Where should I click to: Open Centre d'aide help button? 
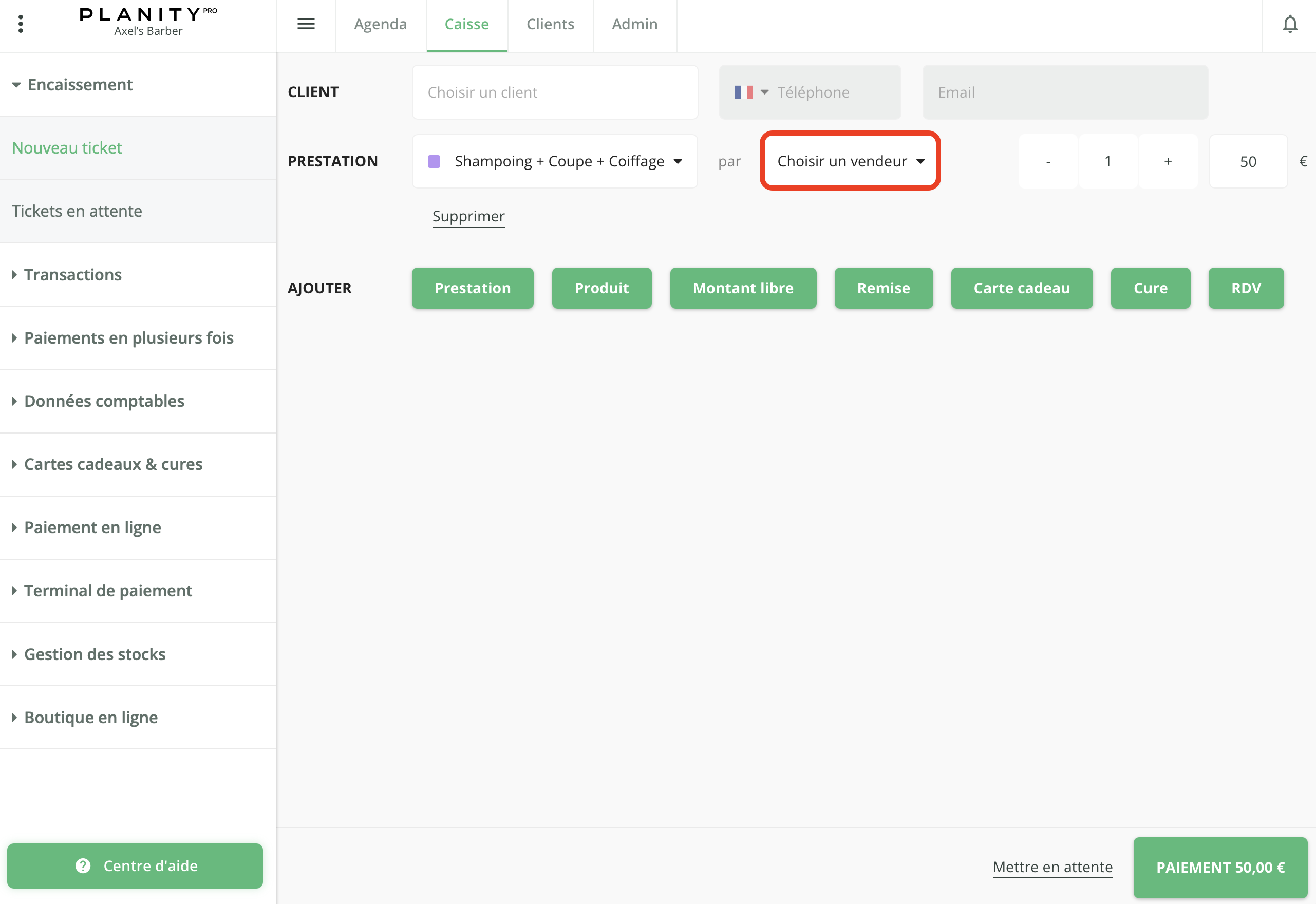[135, 865]
